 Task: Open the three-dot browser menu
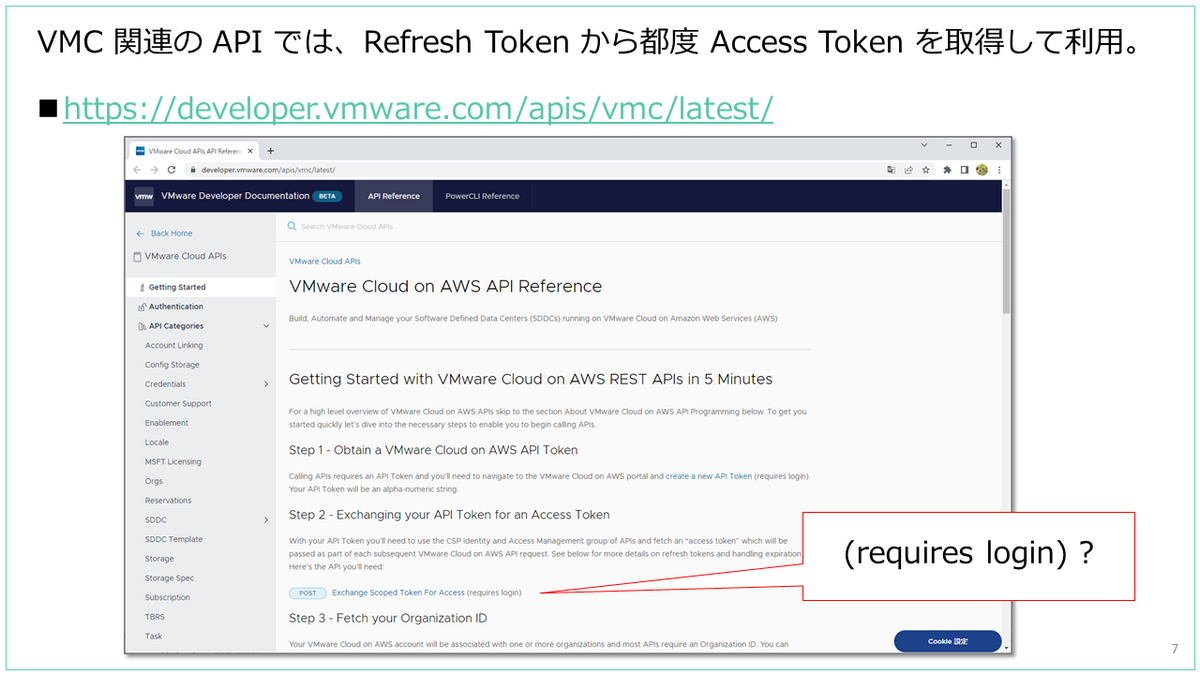click(x=999, y=170)
